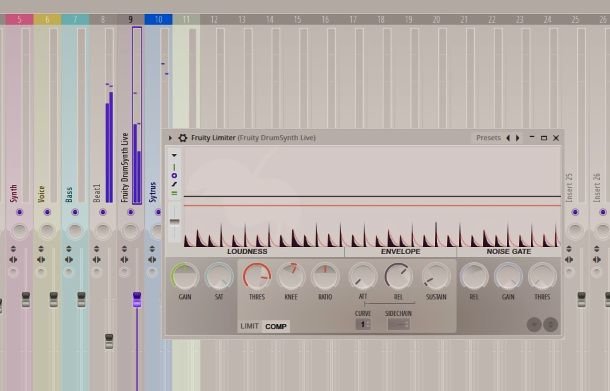Mute the Insert 25 mixer track
This screenshot has width=610, height=391.
[575, 212]
